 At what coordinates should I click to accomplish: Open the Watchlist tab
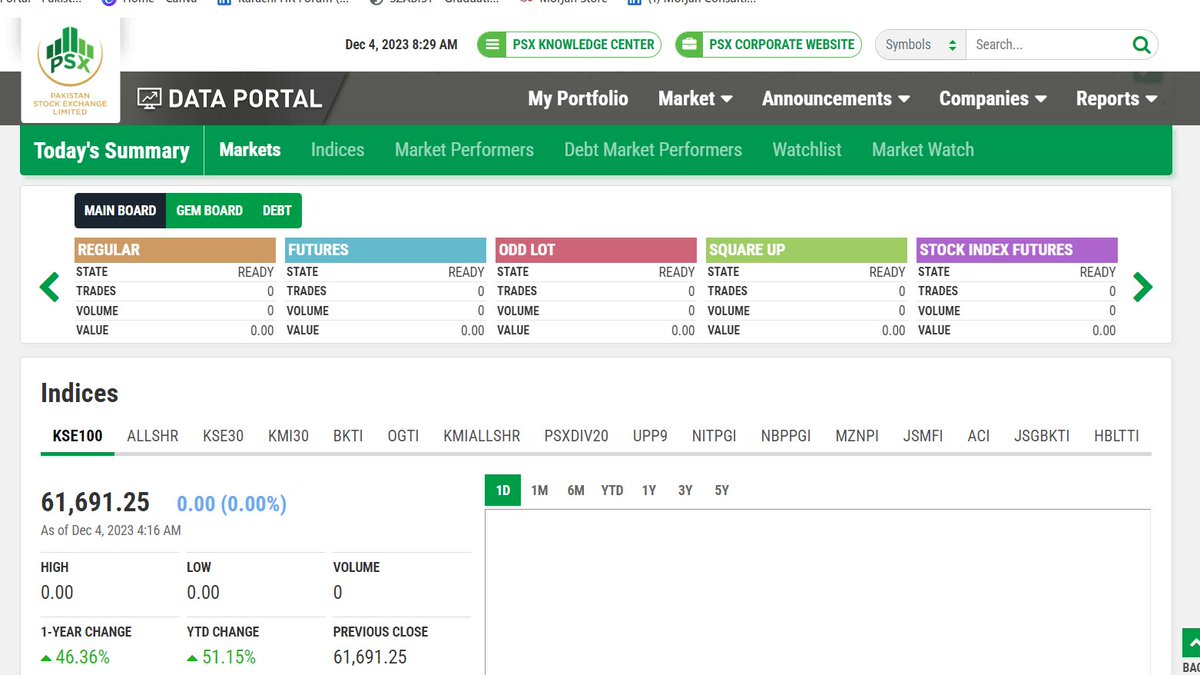[x=807, y=149]
